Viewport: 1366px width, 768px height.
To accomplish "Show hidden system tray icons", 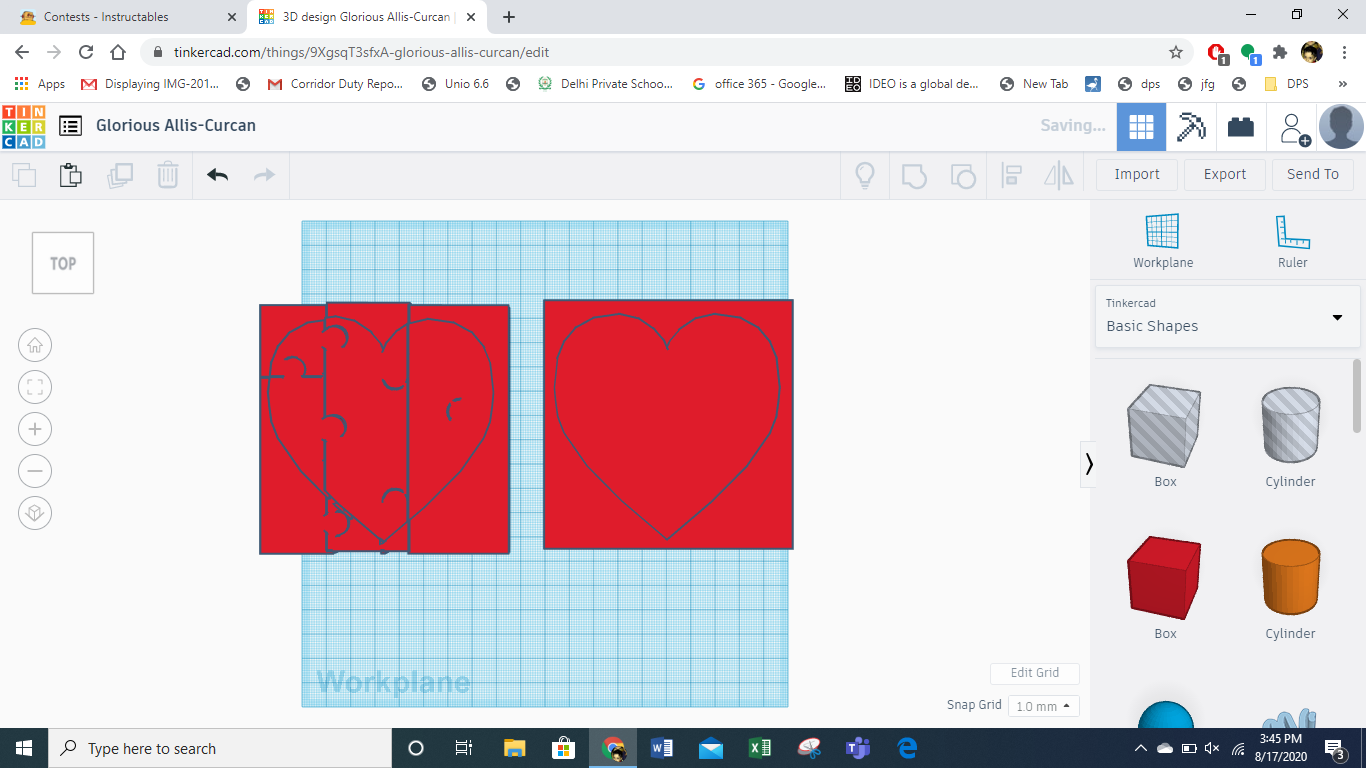I will click(1140, 748).
